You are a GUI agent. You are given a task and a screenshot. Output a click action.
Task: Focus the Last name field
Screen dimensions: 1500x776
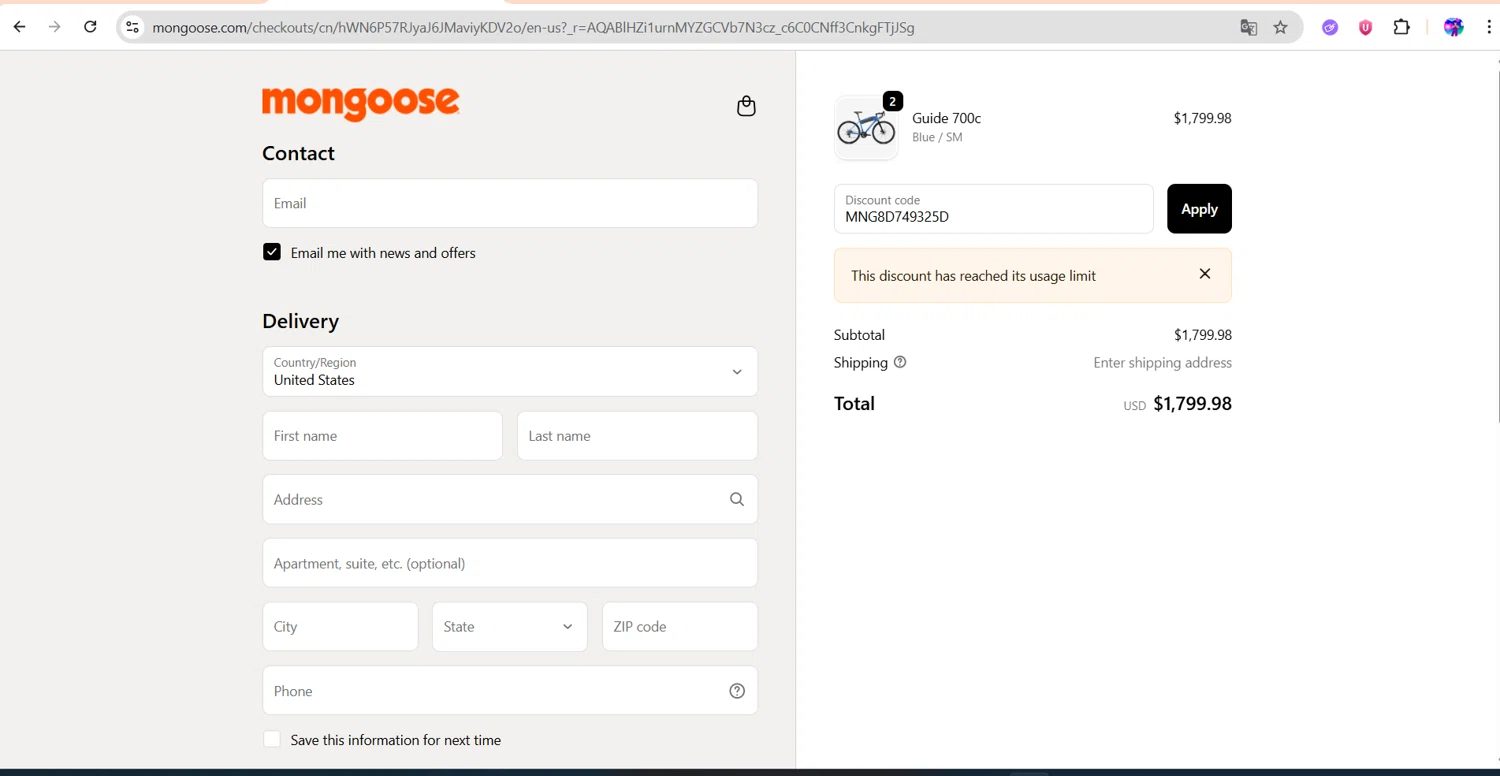637,436
